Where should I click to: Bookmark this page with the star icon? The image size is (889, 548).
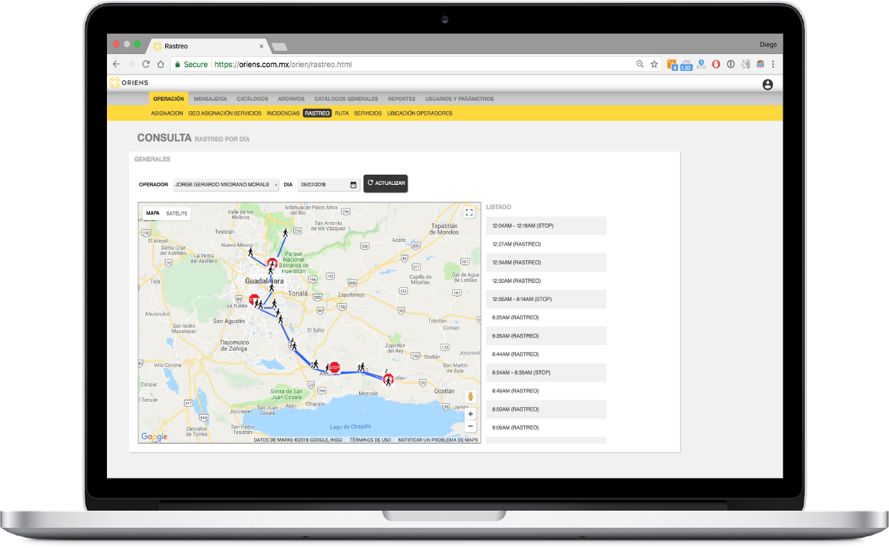pyautogui.click(x=654, y=64)
